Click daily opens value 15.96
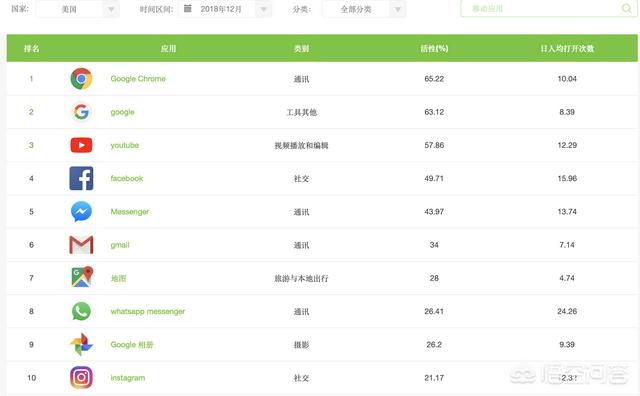 tap(567, 178)
